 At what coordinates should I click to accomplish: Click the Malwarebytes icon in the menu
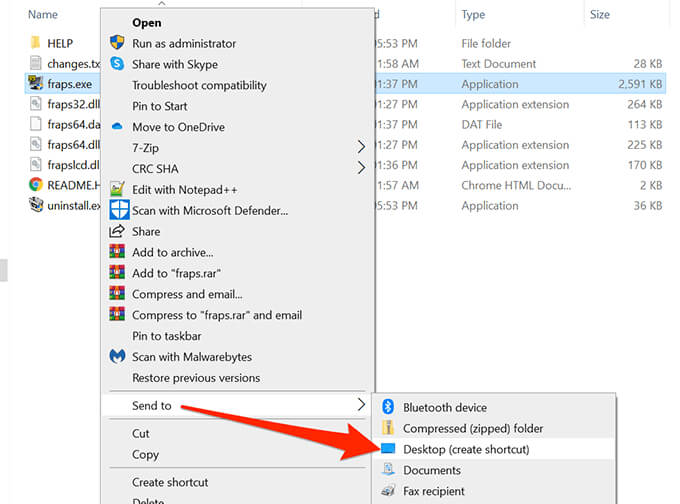pyautogui.click(x=117, y=356)
